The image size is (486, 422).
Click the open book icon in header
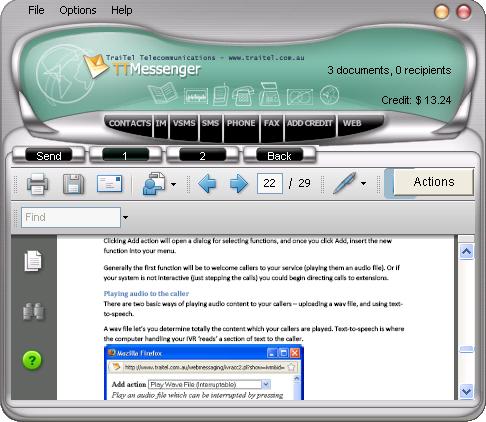tap(163, 93)
